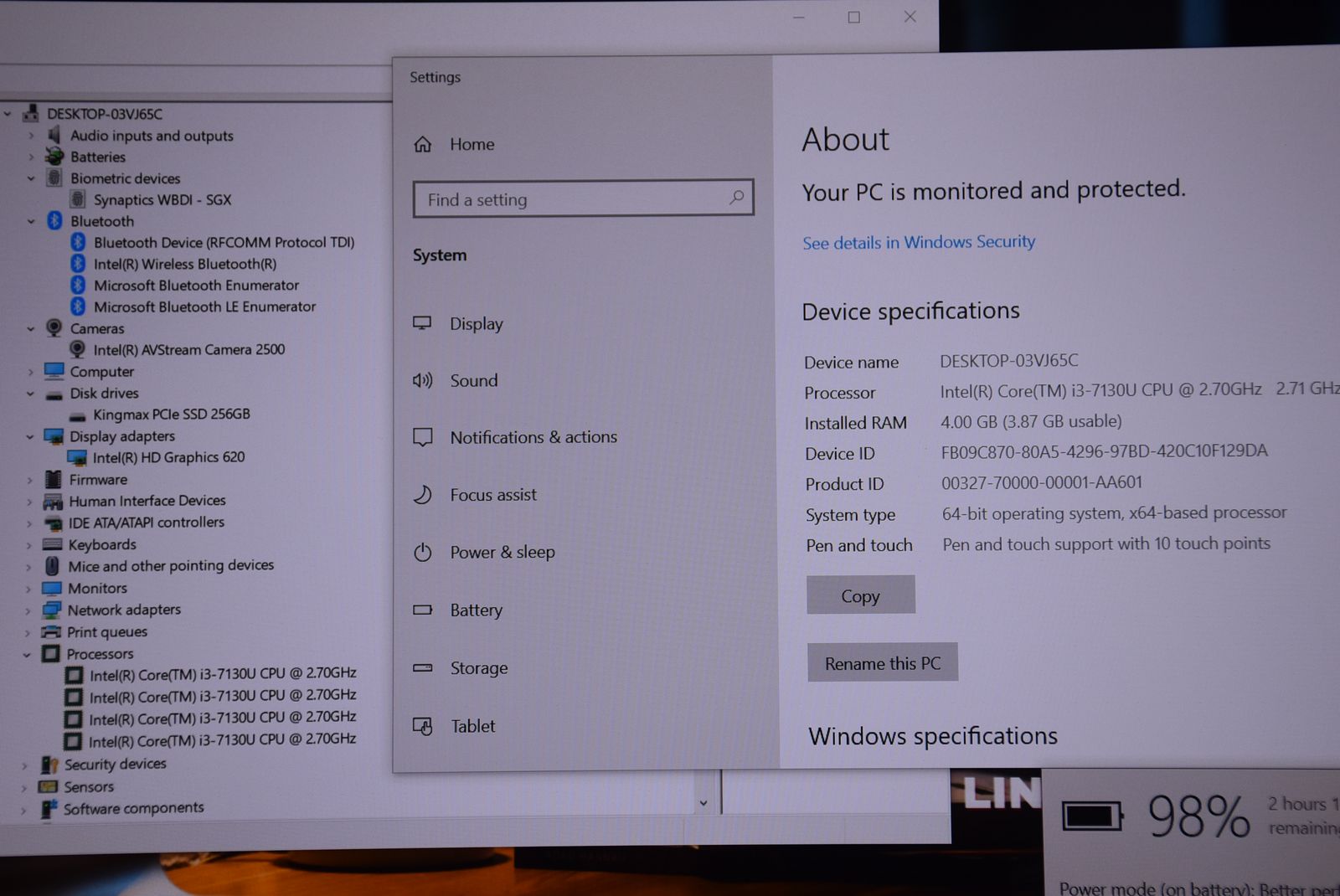Screen dimensions: 1340x896
Task: Open Battery settings page
Action: 476,610
